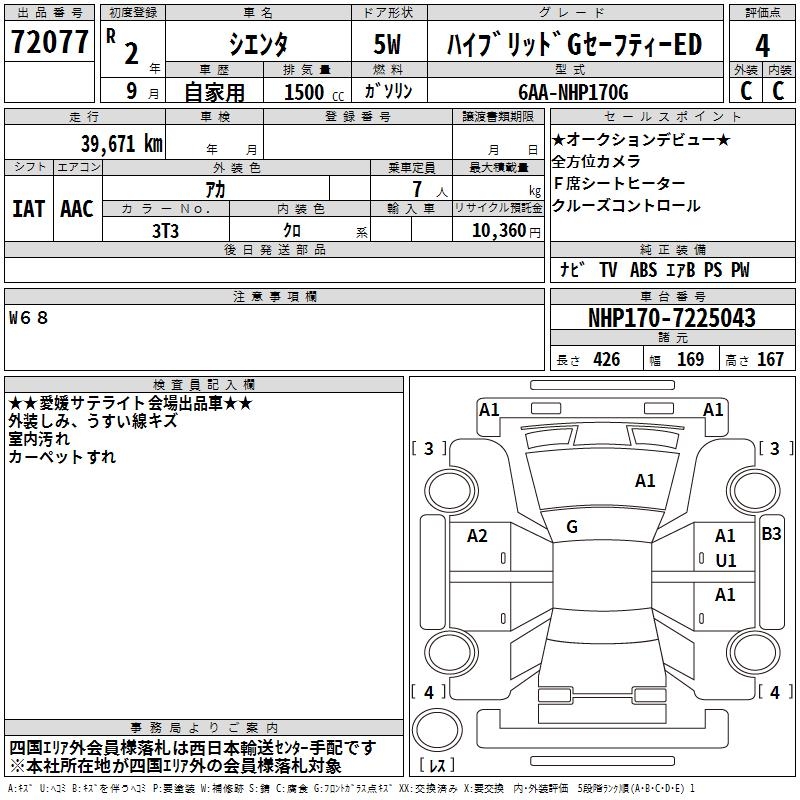Click damage legend line at bottom
Screen dimensions: 800x800
(351, 789)
